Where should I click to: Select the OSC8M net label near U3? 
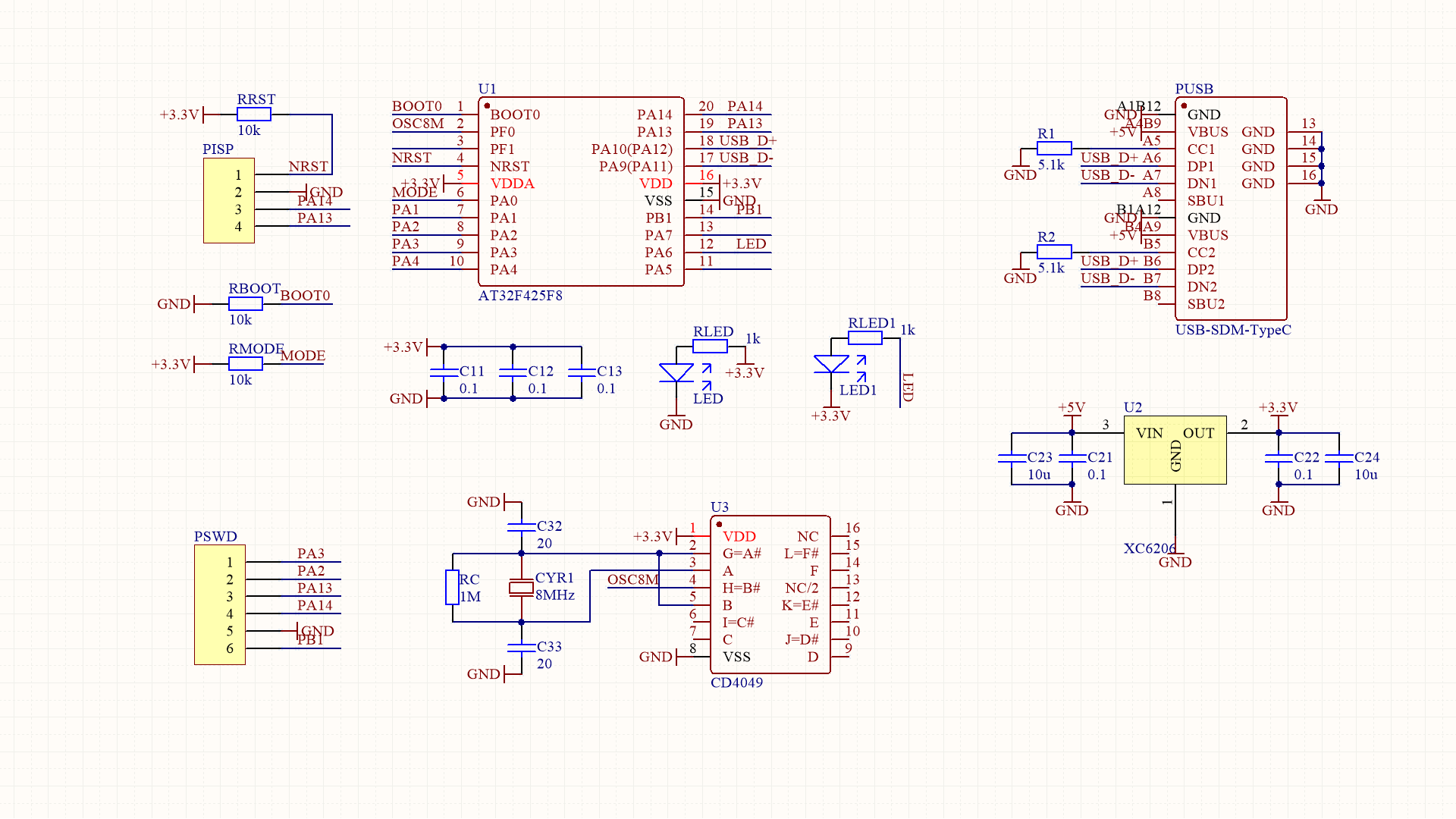click(632, 579)
